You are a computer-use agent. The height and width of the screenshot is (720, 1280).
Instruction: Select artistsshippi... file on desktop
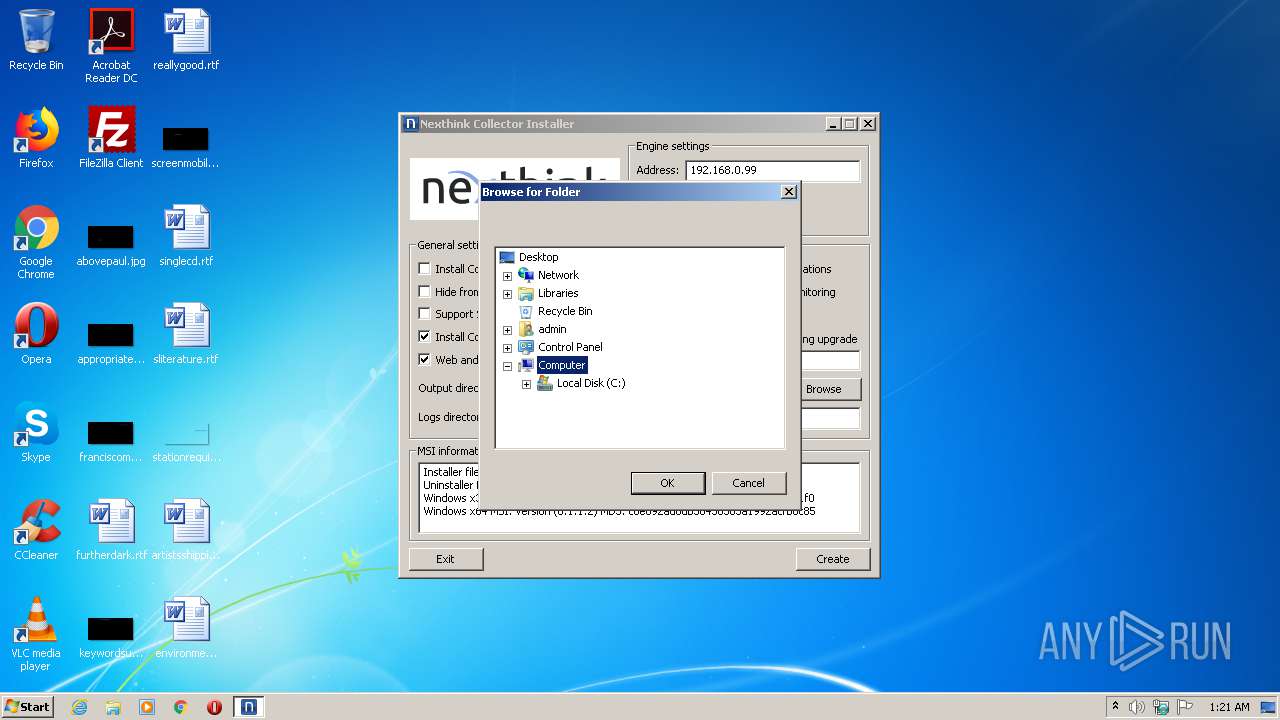click(186, 530)
